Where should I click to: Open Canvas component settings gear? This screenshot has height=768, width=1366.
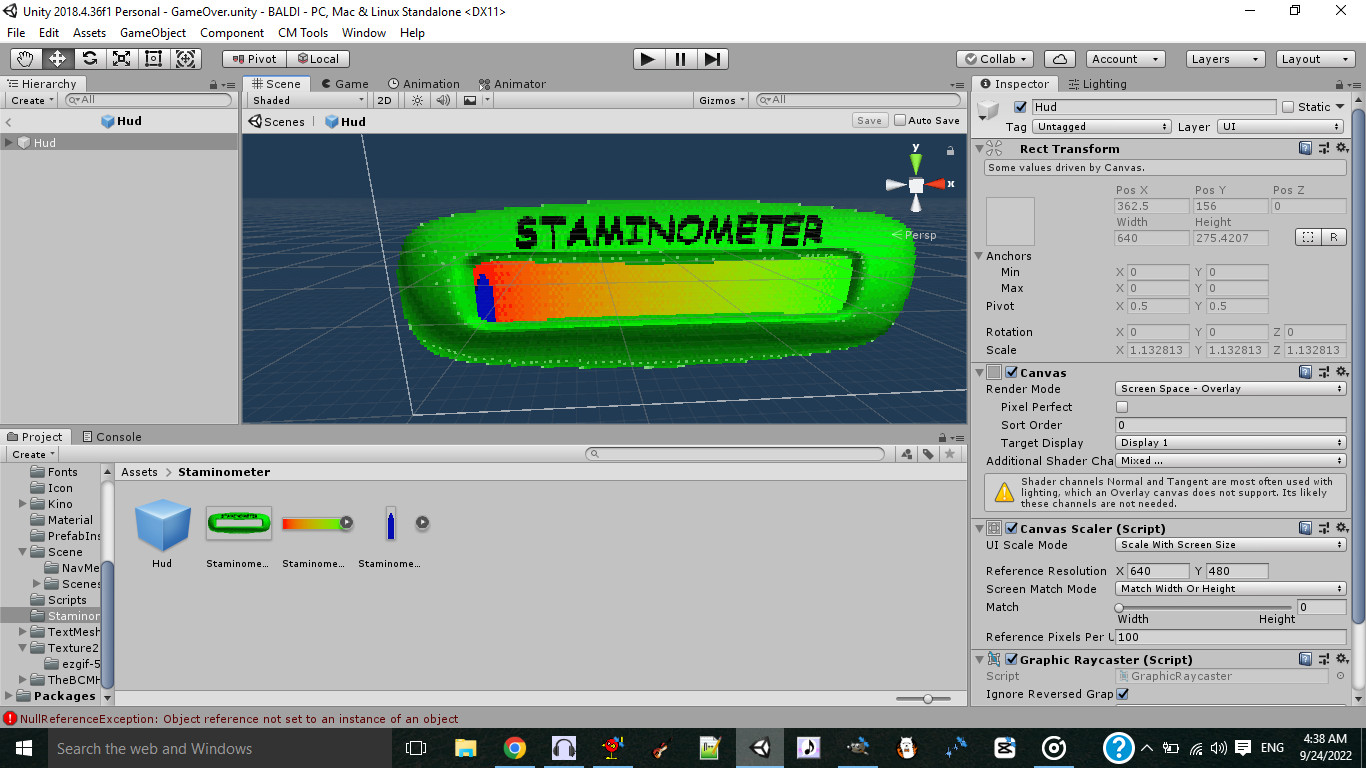(1341, 372)
